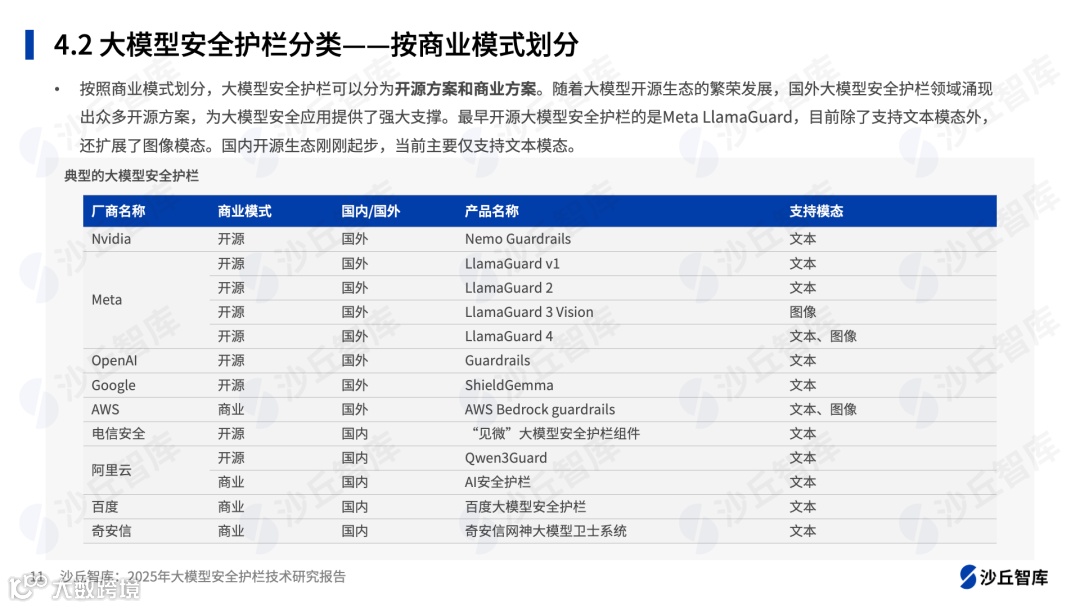Click '开源' in the 电信安全 row
The image size is (1080, 608).
[x=231, y=434]
